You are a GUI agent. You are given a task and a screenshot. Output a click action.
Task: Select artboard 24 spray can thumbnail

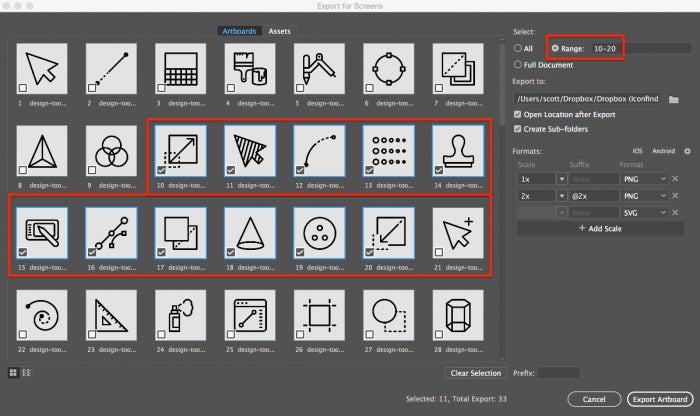181,315
